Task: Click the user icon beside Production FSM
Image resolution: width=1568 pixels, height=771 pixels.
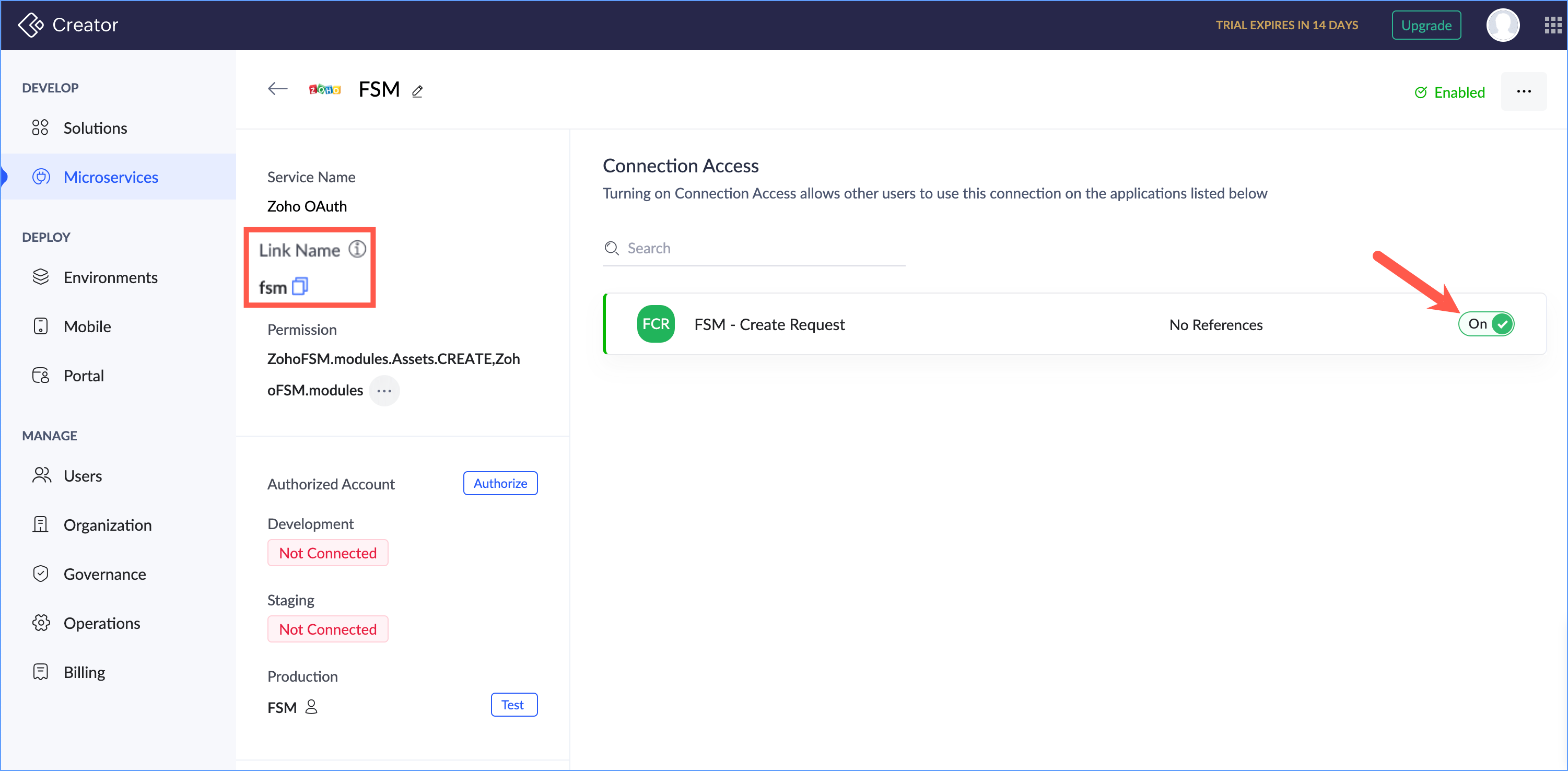Action: point(311,707)
